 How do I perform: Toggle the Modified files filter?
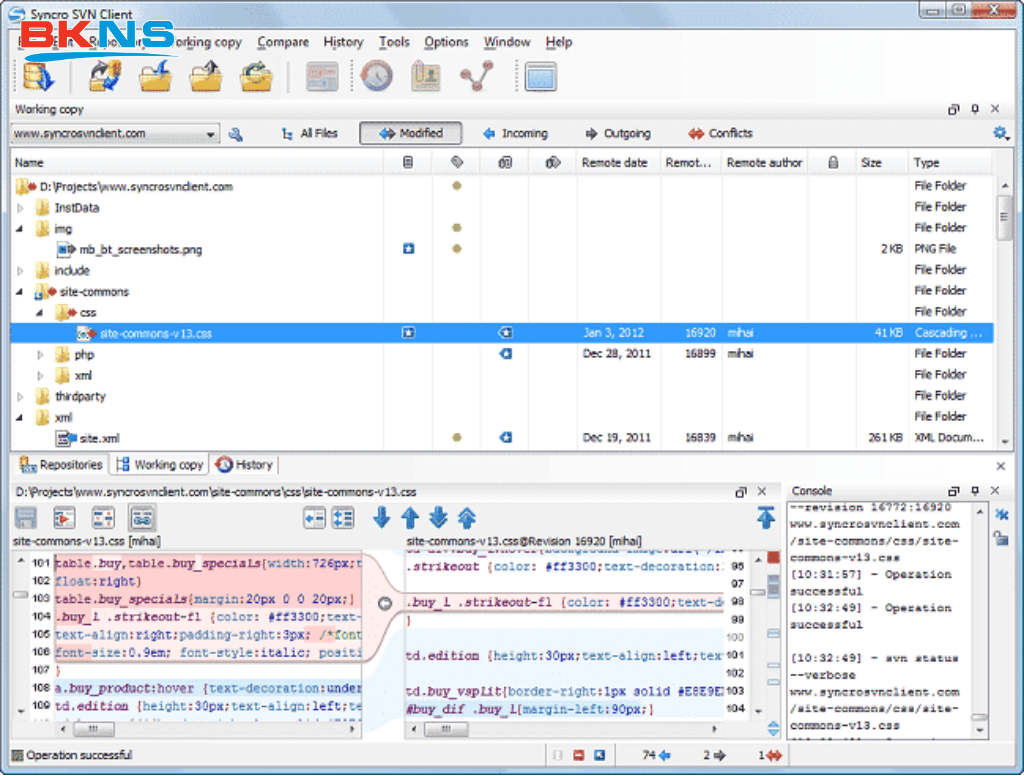coord(410,133)
